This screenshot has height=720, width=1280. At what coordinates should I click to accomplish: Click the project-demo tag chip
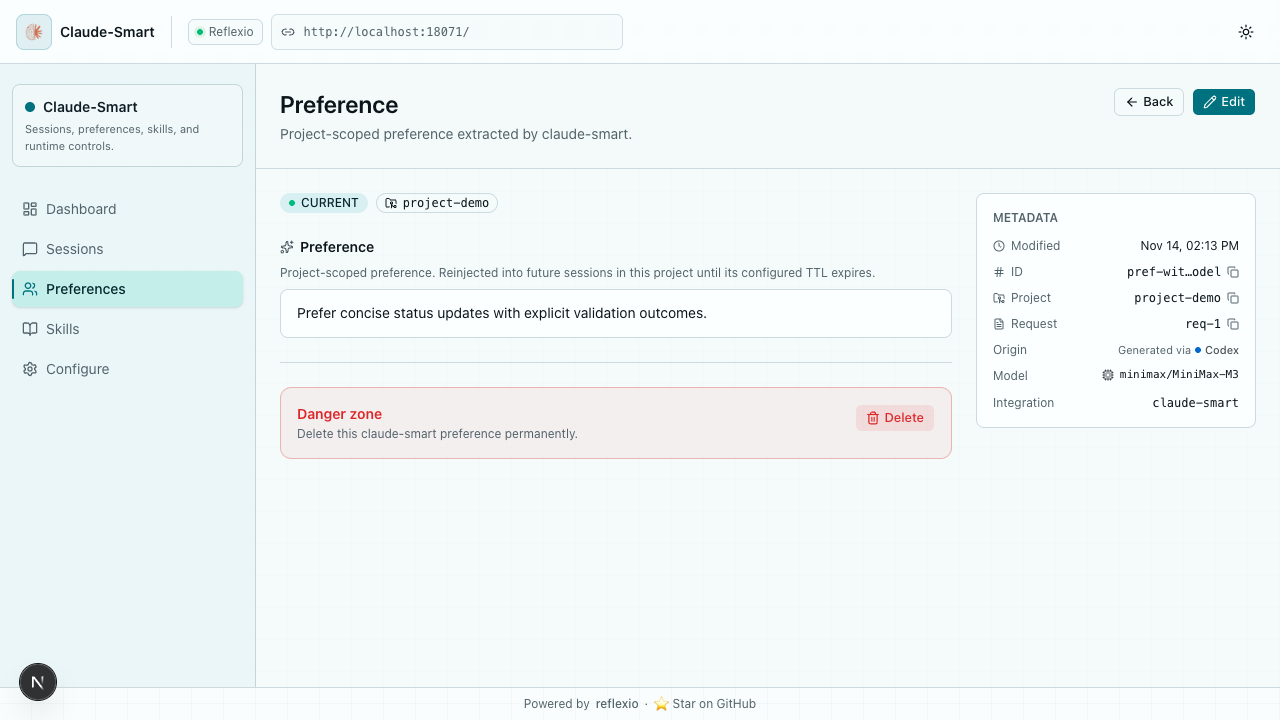point(437,203)
